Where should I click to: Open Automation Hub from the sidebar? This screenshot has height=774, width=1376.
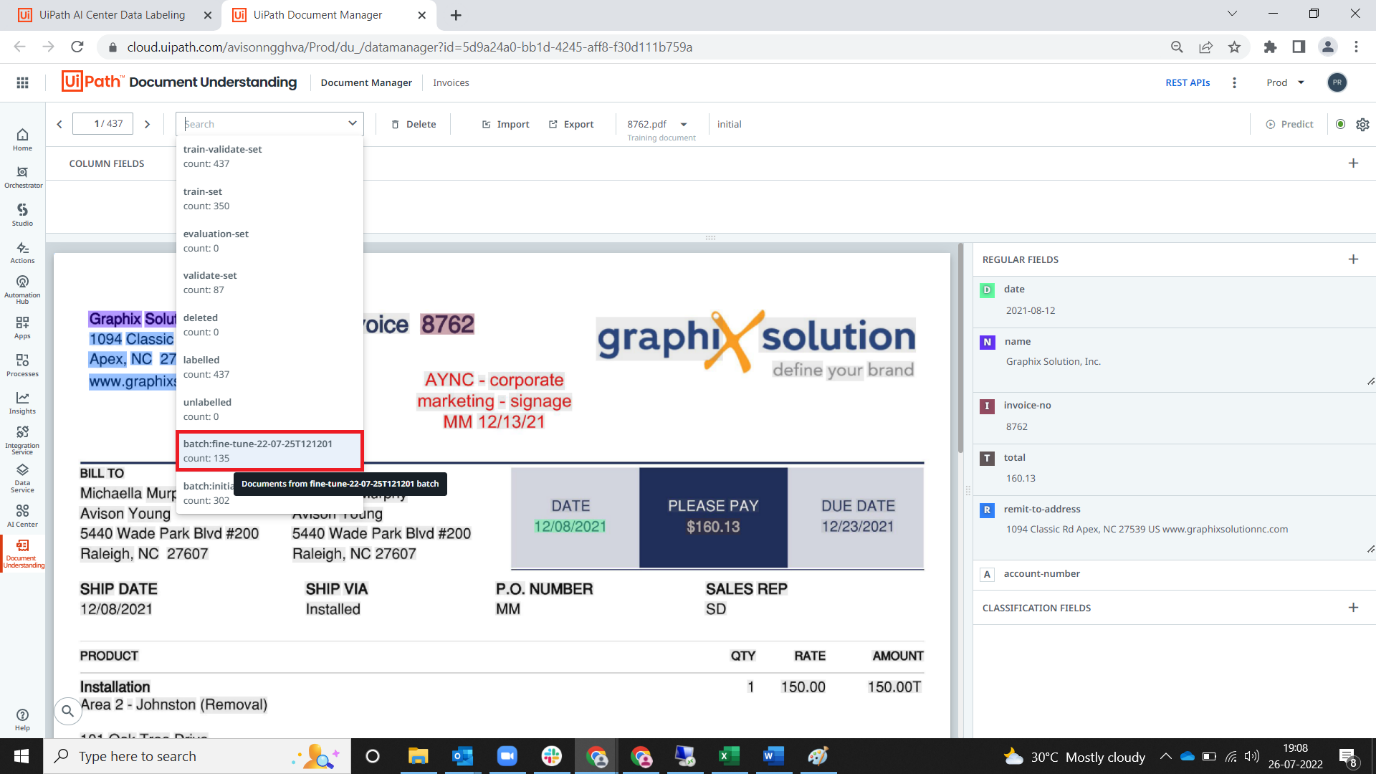click(22, 290)
